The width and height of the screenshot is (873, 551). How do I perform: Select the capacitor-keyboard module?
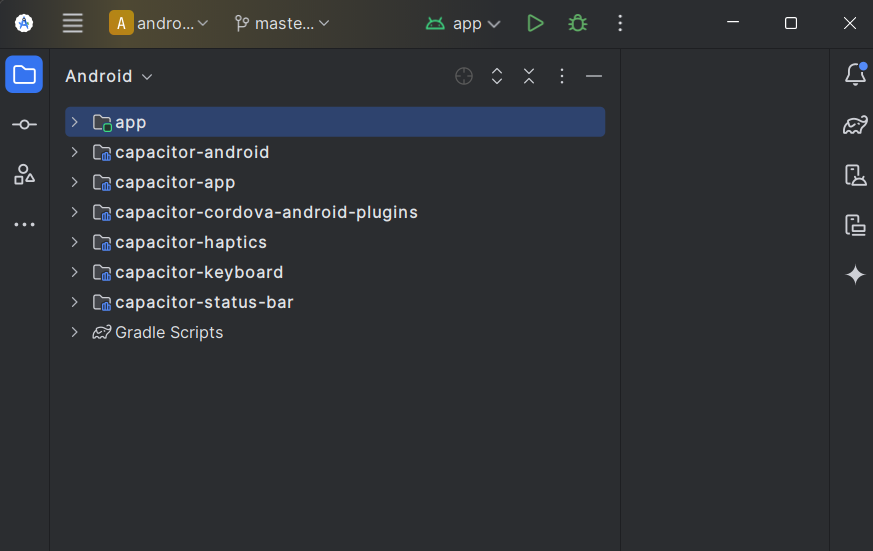[x=199, y=272]
